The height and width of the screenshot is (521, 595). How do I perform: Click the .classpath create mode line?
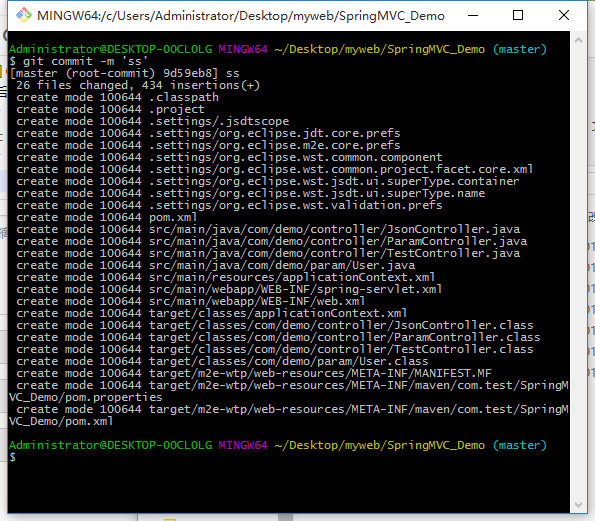[118, 97]
